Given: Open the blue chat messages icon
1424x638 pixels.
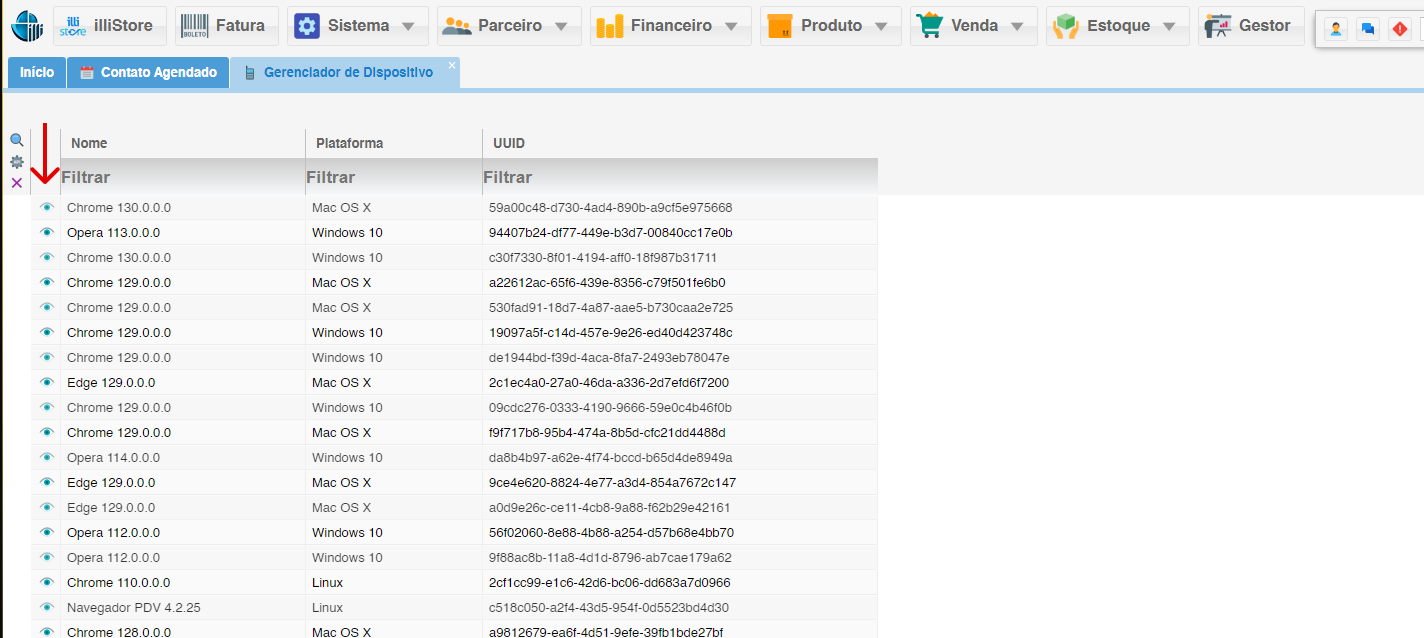Looking at the screenshot, I should 1367,28.
